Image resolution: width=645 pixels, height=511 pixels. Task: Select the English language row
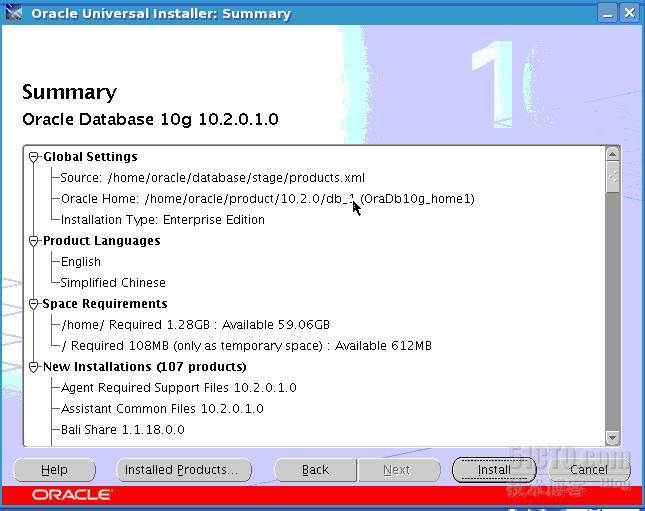81,262
